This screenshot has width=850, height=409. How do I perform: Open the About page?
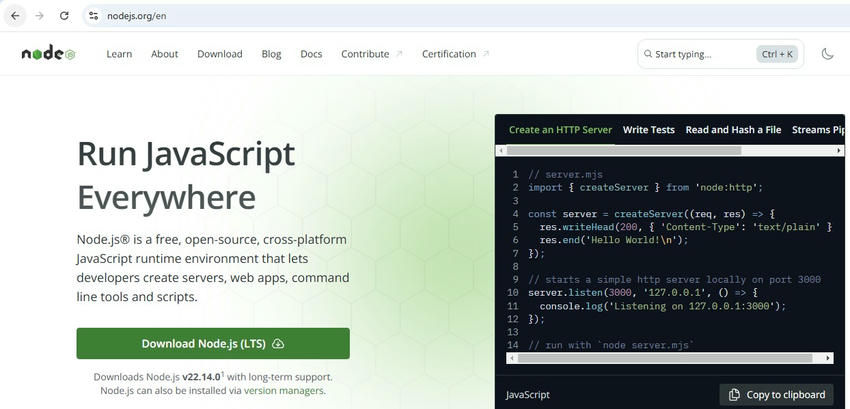pos(164,54)
